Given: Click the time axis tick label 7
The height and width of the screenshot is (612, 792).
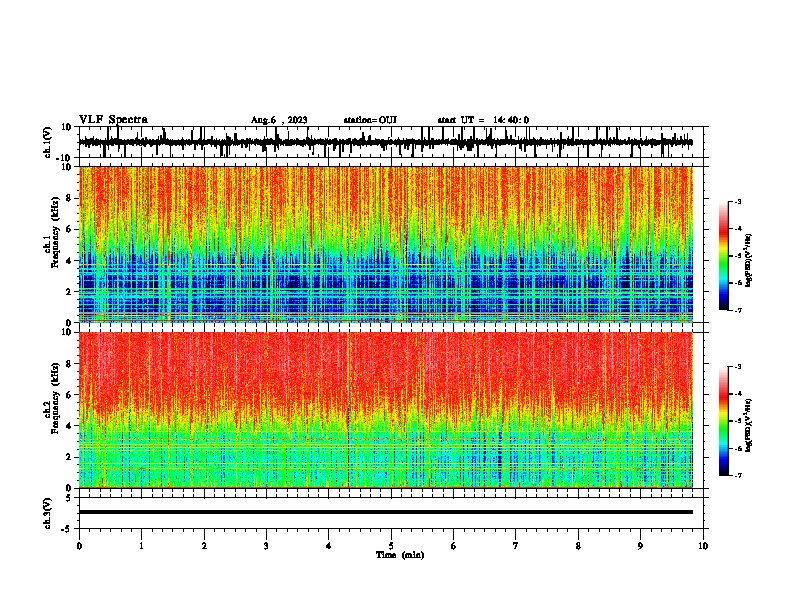Looking at the screenshot, I should [516, 546].
